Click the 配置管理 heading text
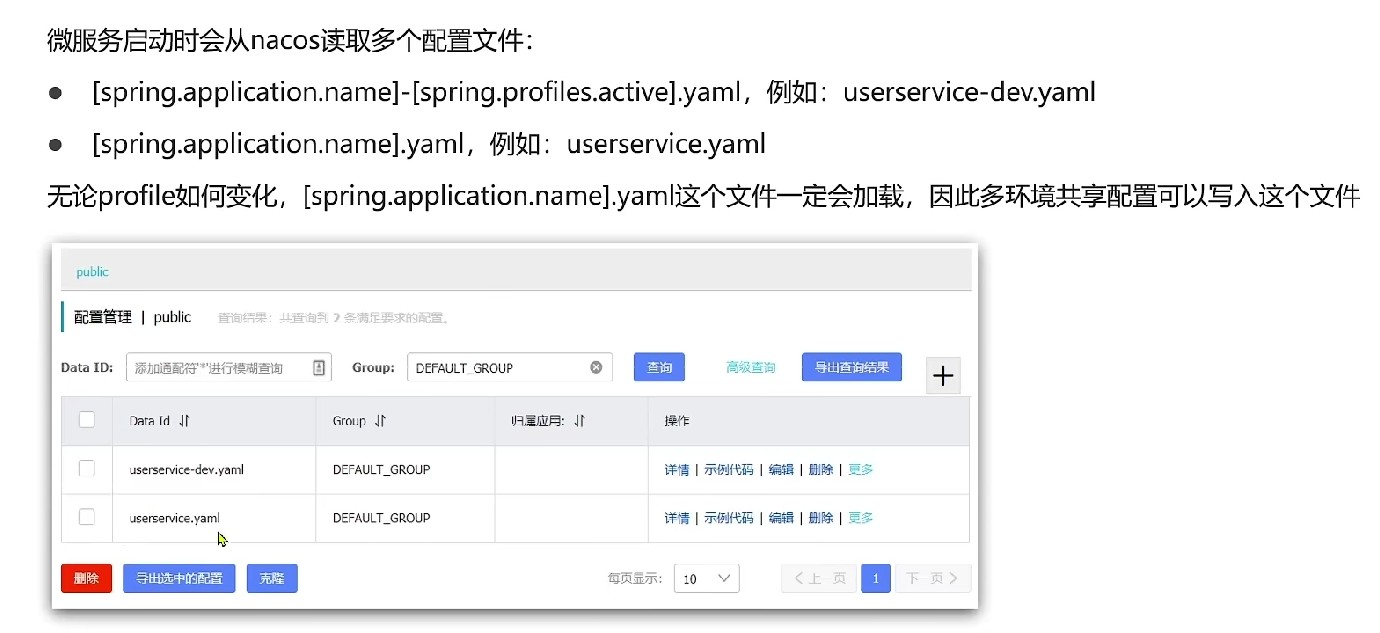The height and width of the screenshot is (633, 1380). click(103, 317)
